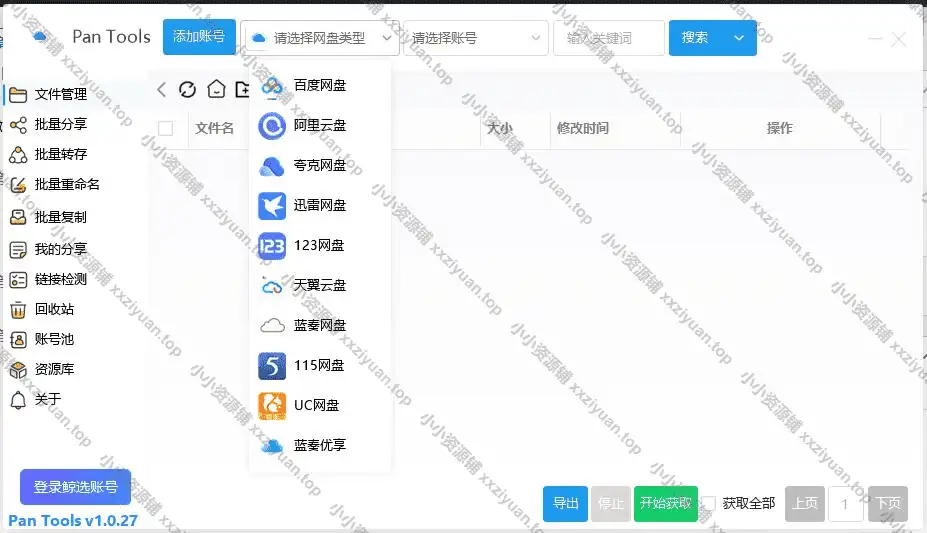Click the refresh icon in file toolbar
The height and width of the screenshot is (533, 927).
[187, 90]
